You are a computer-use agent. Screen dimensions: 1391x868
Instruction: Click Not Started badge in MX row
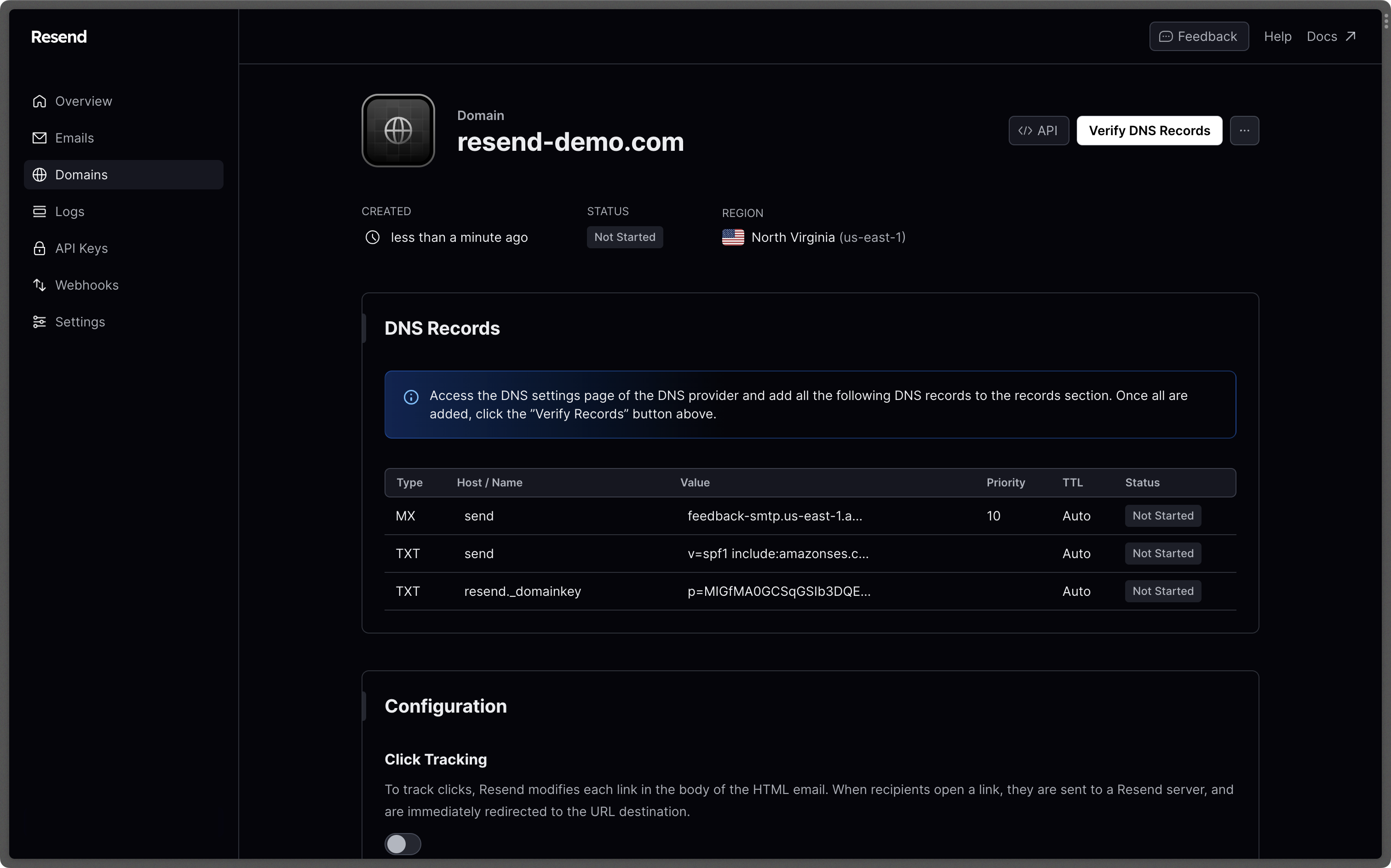coord(1163,515)
